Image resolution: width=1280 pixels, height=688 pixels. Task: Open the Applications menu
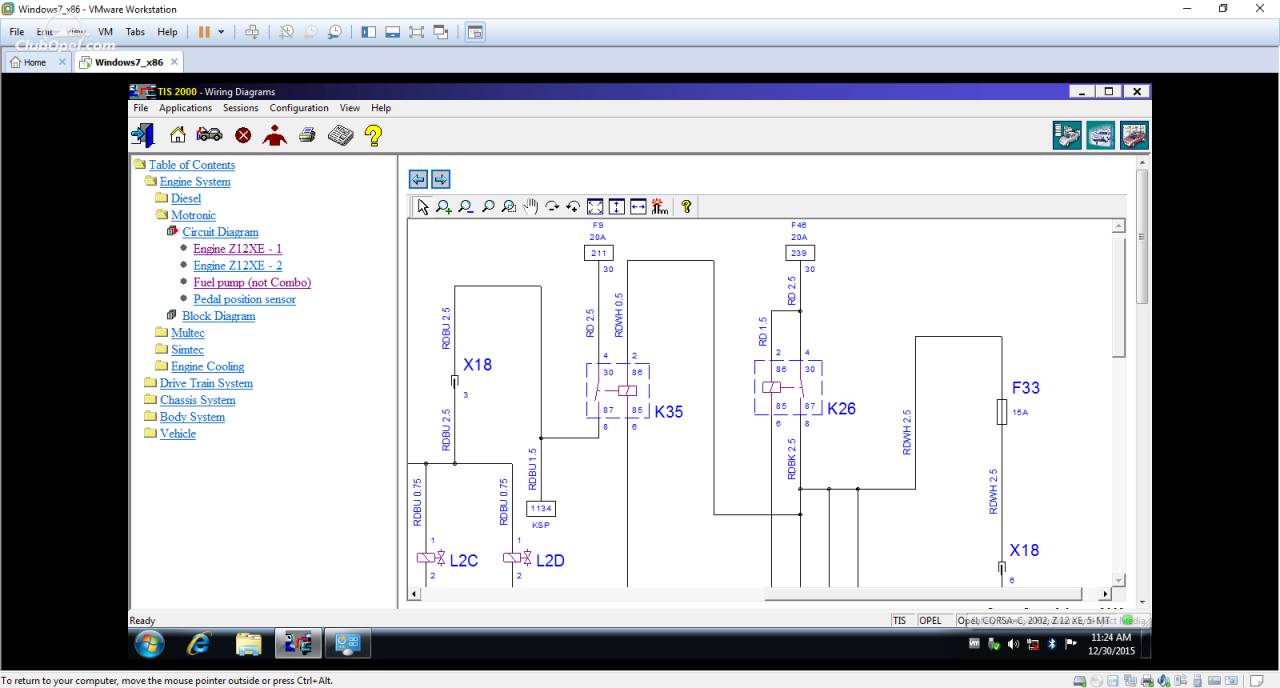tap(186, 108)
